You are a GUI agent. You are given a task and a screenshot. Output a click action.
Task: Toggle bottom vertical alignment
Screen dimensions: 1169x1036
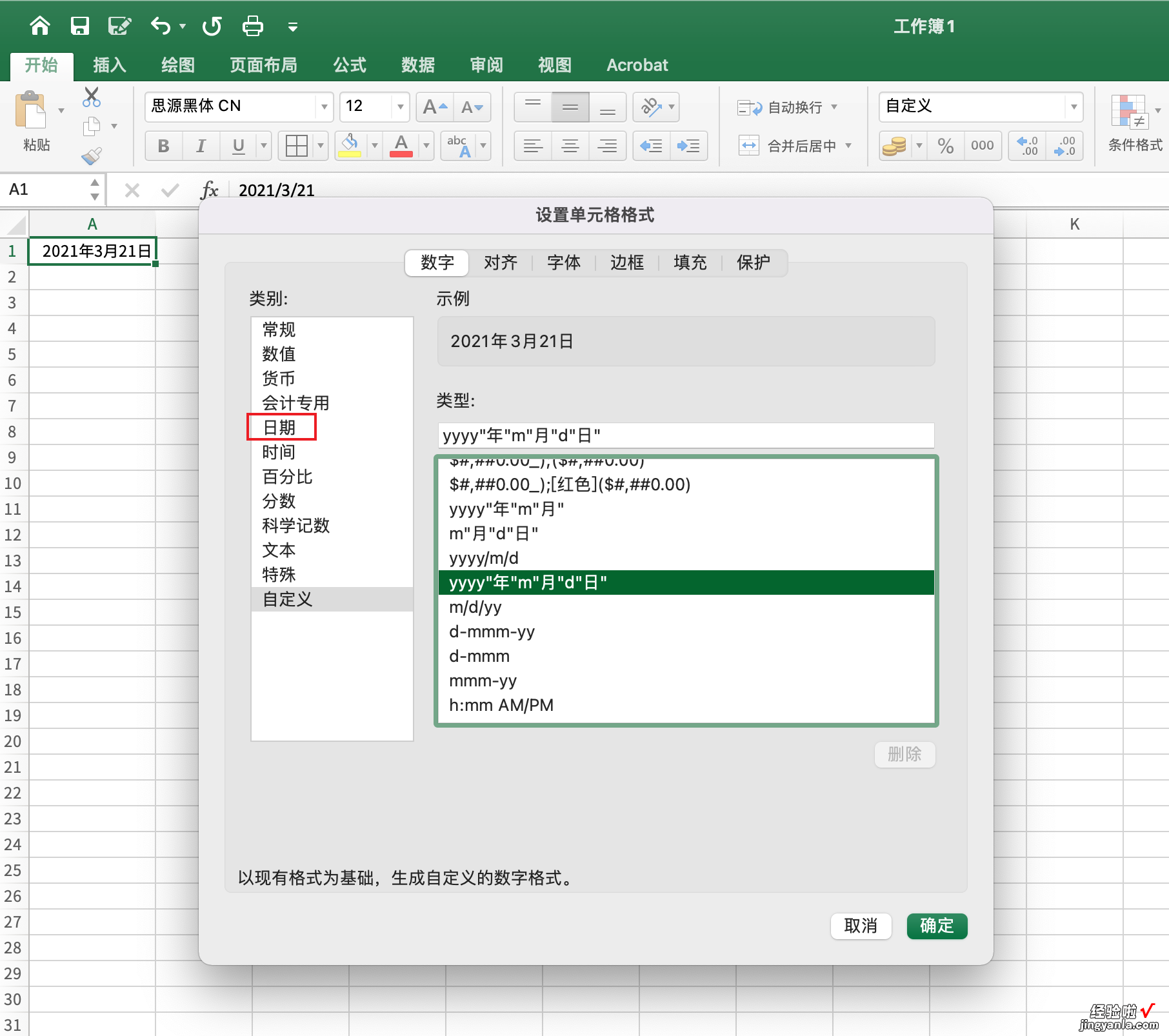tap(608, 107)
